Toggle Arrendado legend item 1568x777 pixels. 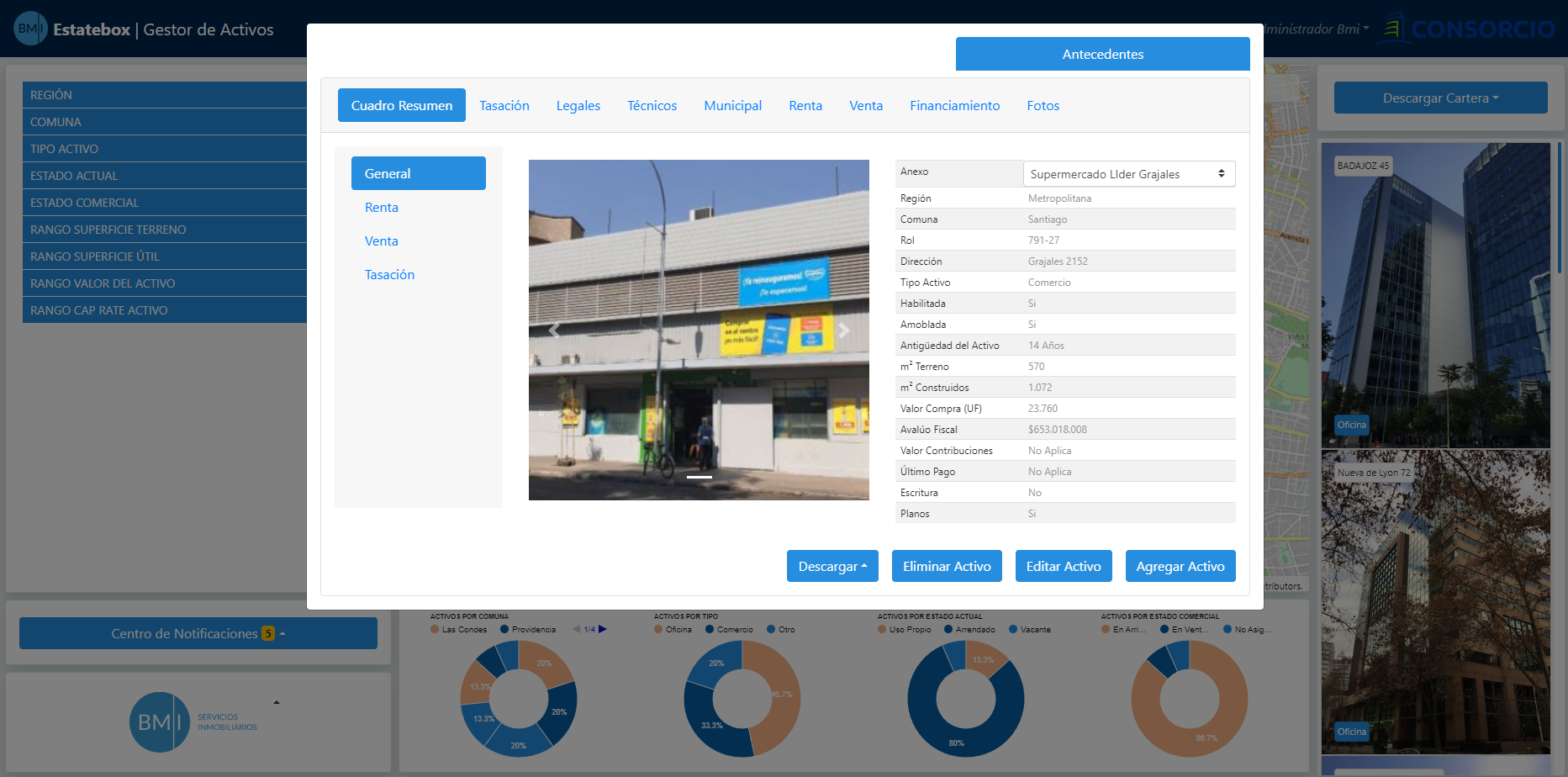pos(970,629)
